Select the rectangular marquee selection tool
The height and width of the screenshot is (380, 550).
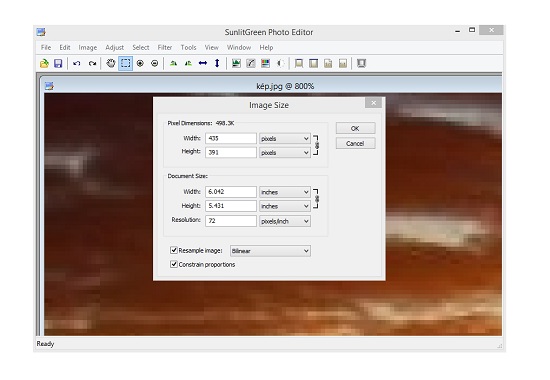(x=126, y=64)
